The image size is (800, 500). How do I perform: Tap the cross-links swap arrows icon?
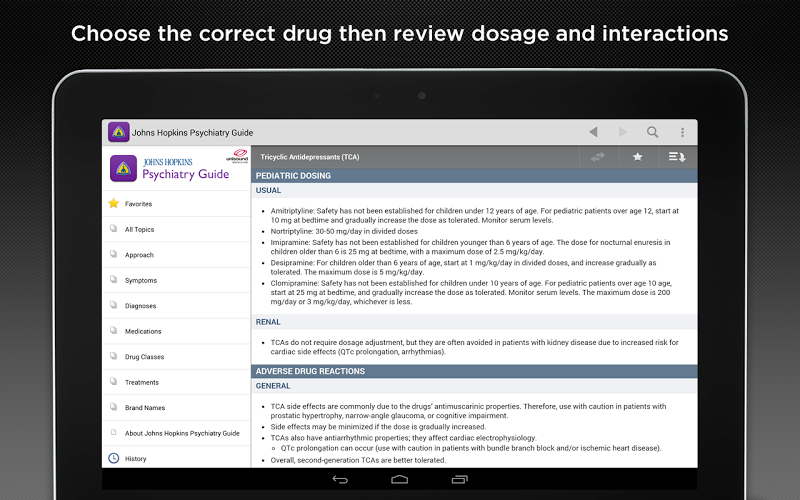[598, 157]
